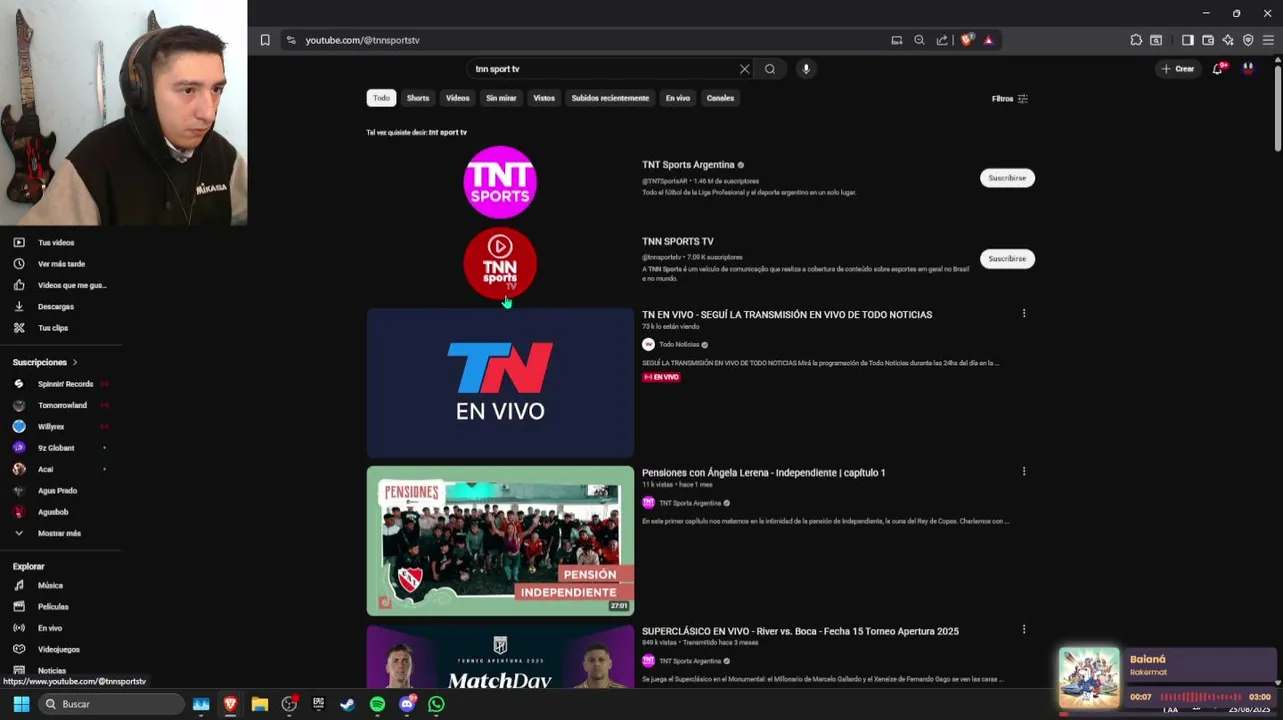
Task: Expand Mostrar más subscriptions
Action: (x=59, y=533)
